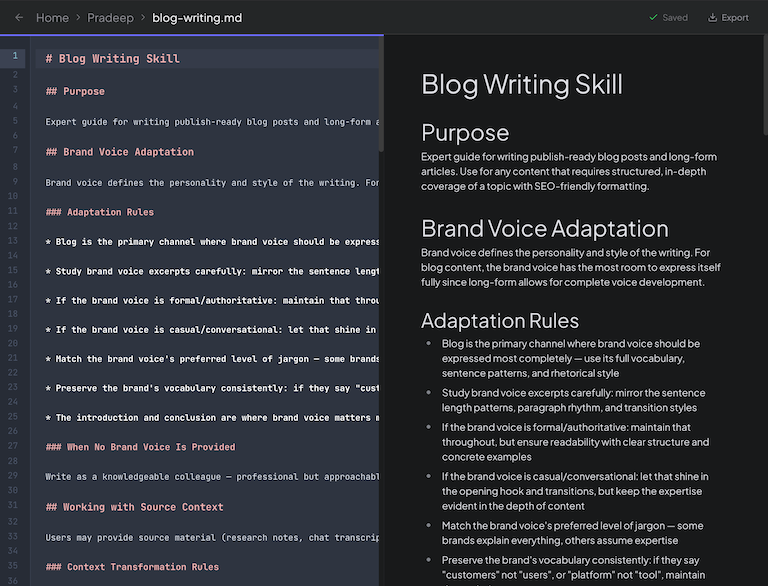Click '### When No Brand Voice Is Provided' line
Screen dimensions: 768x586
pos(140,447)
